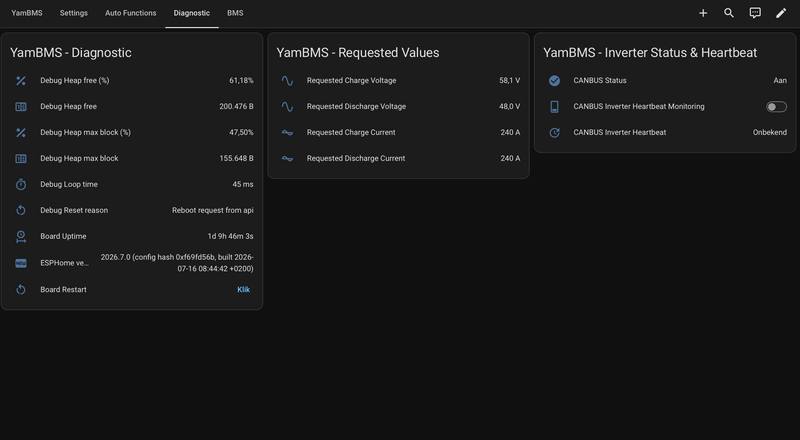Open the Auto Functions tab
Screen dimensions: 800x440
click(131, 13)
